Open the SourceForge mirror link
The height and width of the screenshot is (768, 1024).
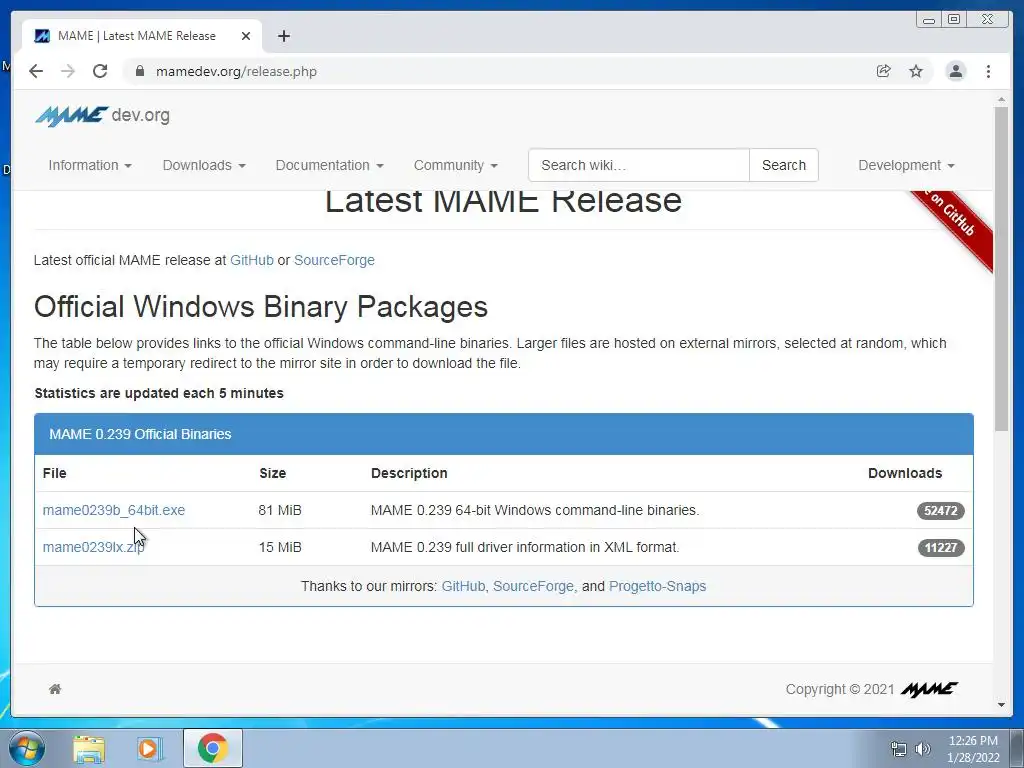coord(533,586)
